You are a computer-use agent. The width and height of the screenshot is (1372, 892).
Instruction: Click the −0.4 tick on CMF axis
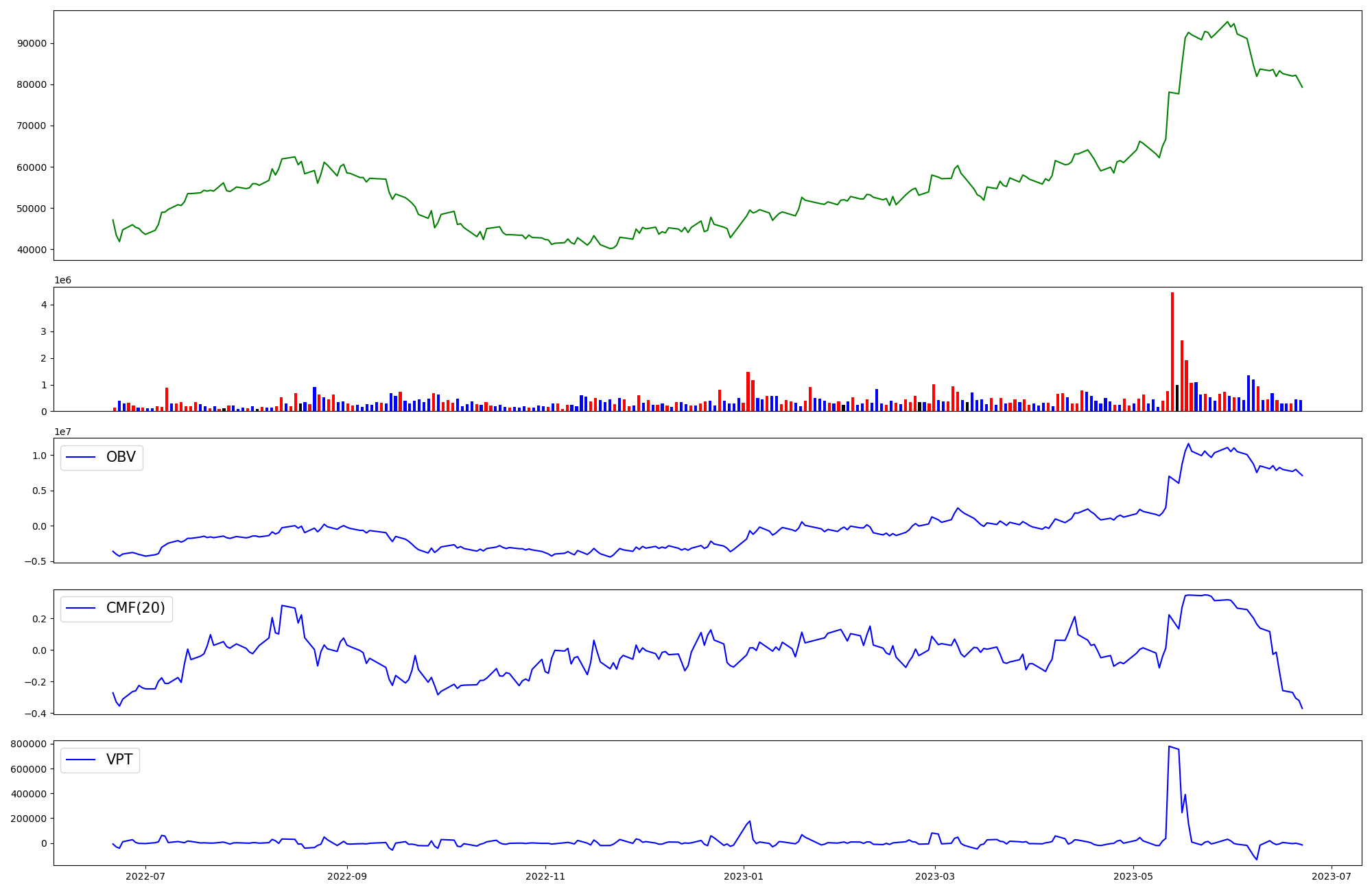[x=34, y=714]
